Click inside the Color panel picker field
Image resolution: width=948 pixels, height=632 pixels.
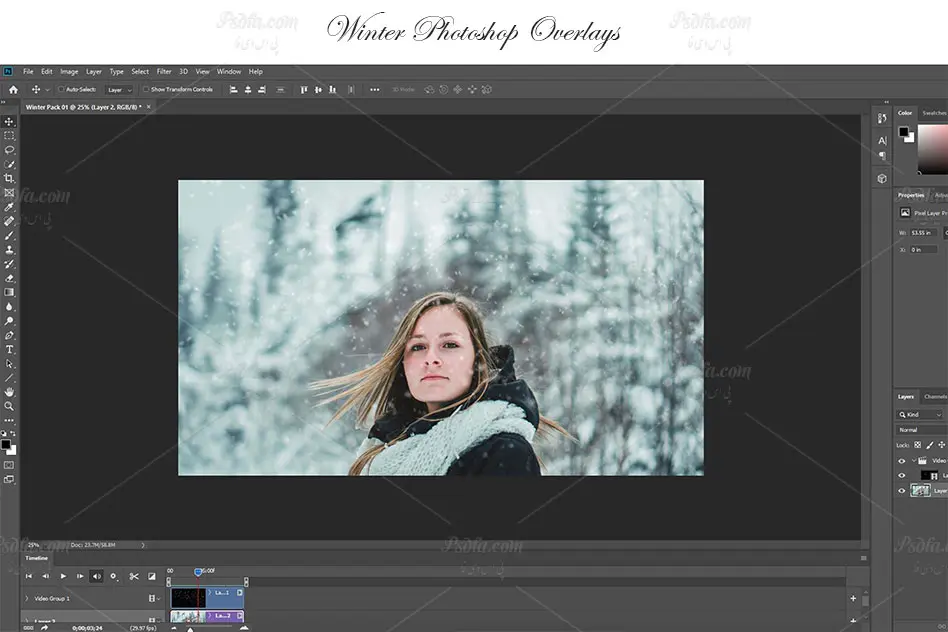click(933, 149)
